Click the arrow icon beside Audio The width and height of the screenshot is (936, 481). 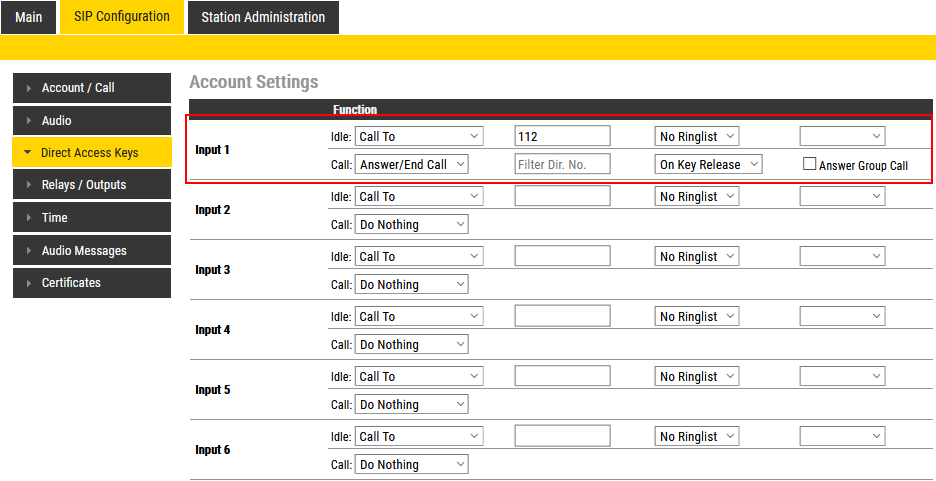[29, 121]
